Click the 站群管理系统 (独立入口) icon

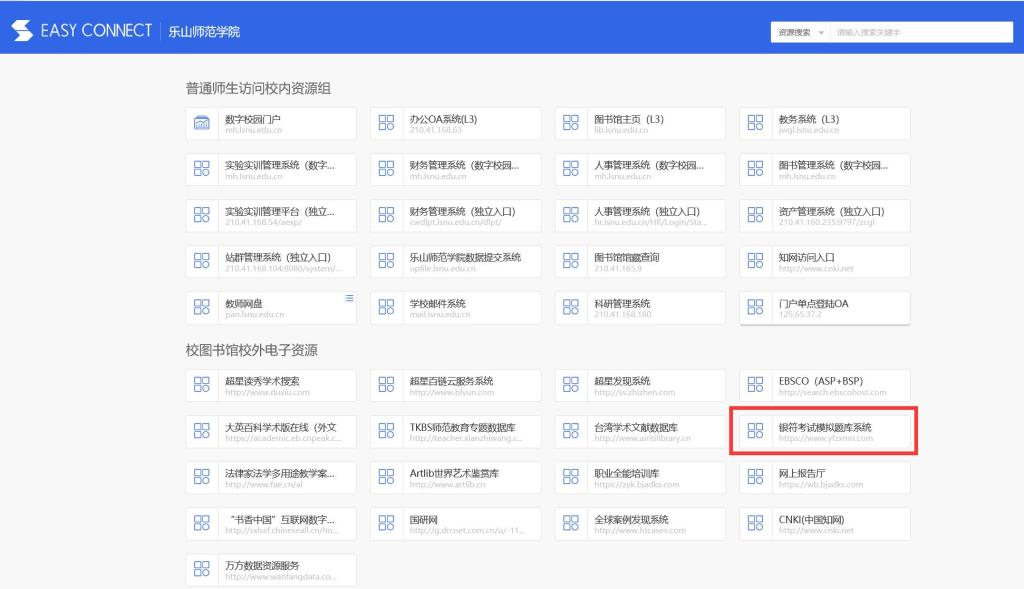coord(202,261)
